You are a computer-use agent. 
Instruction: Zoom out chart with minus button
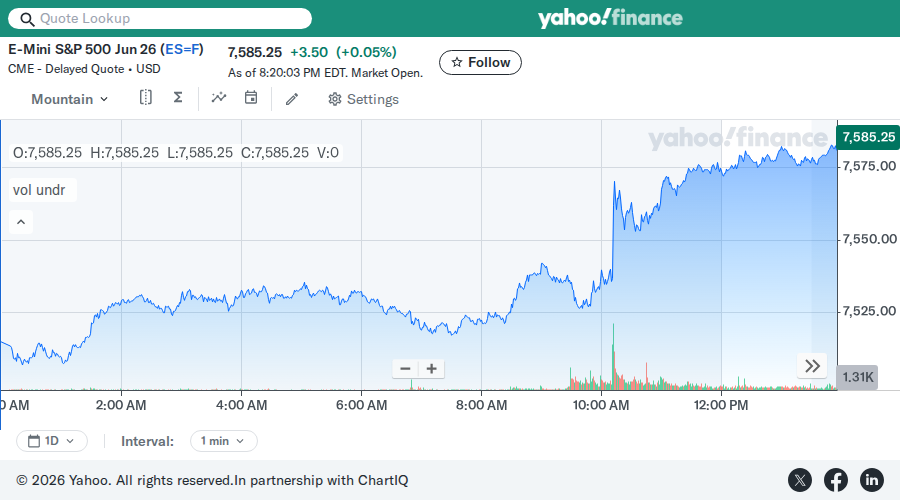(405, 369)
